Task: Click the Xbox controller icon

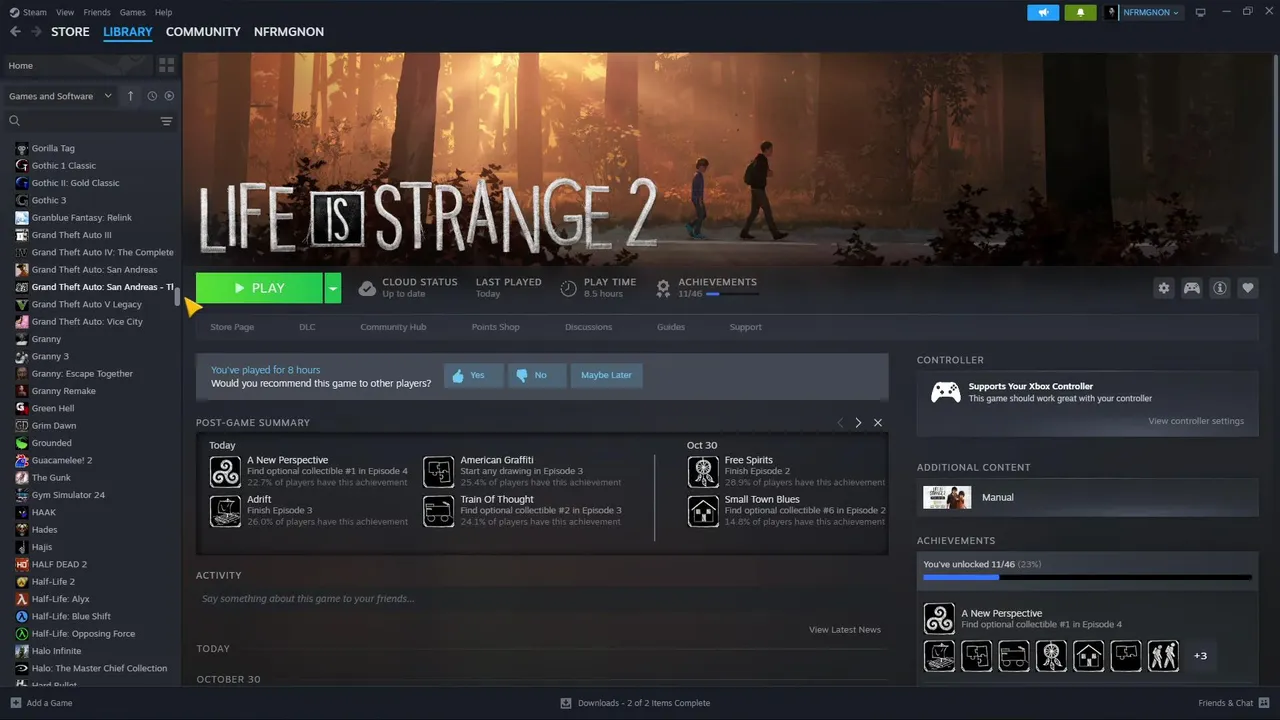Action: (946, 392)
